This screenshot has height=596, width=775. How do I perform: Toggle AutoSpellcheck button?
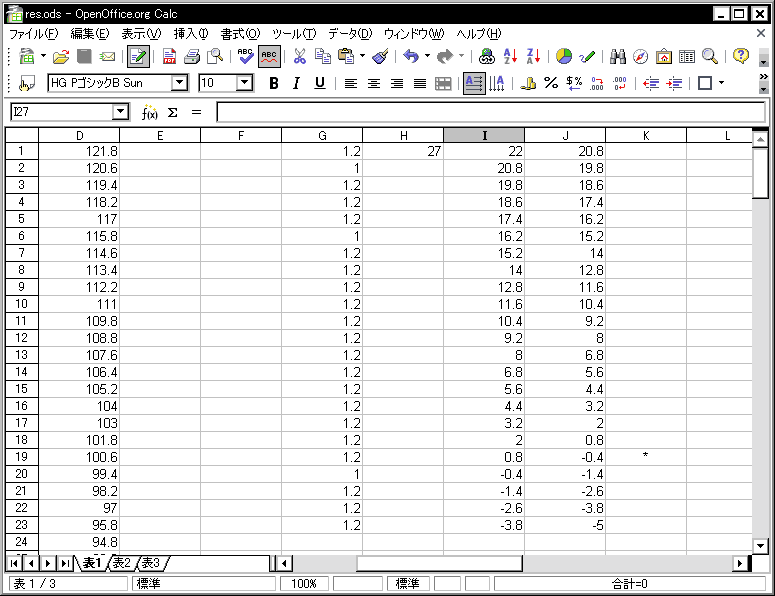click(269, 56)
